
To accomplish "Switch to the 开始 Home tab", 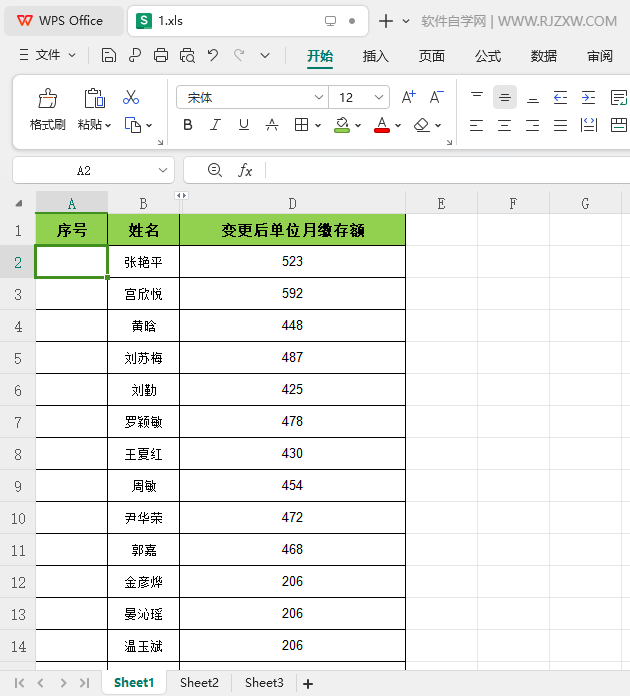I will [320, 56].
